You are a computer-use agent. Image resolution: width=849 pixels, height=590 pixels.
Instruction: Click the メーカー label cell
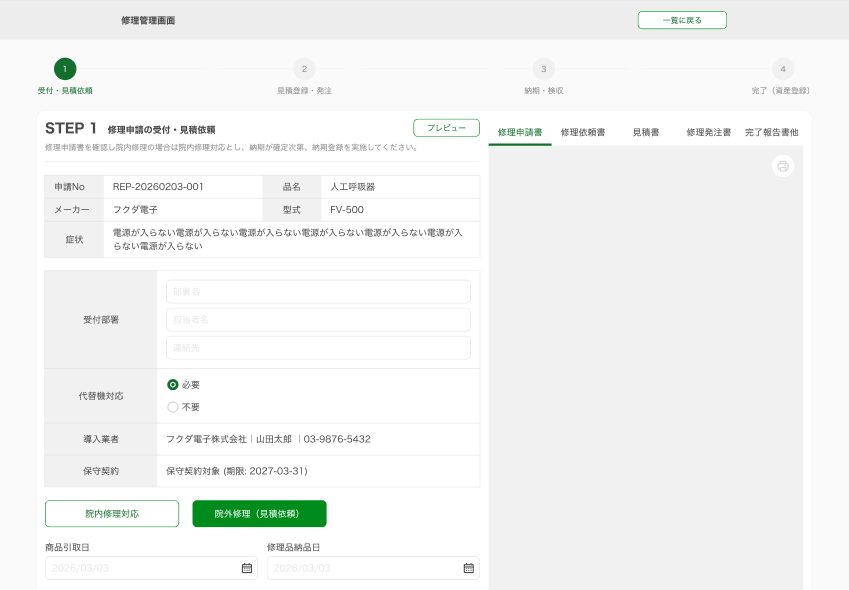(74, 209)
